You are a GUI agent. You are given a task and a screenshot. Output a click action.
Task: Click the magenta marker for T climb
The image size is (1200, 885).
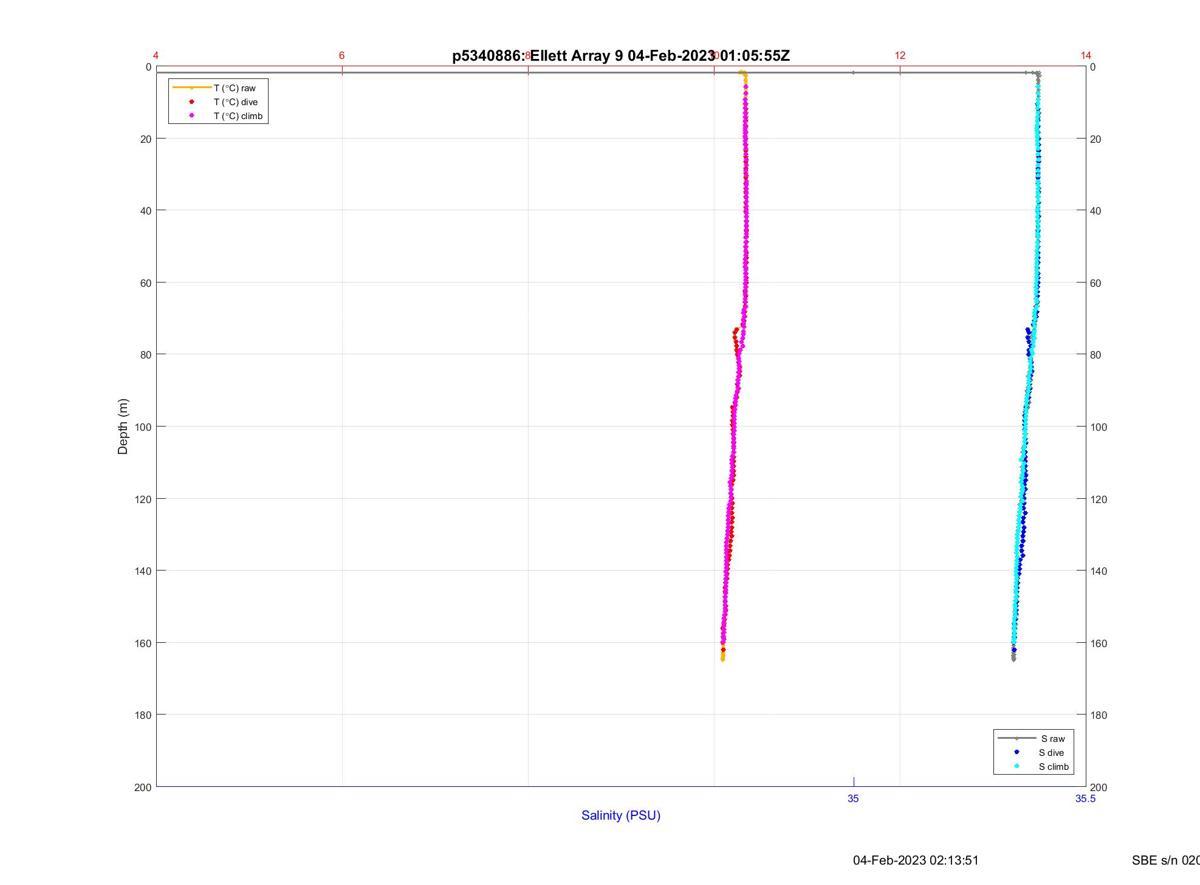pos(191,116)
